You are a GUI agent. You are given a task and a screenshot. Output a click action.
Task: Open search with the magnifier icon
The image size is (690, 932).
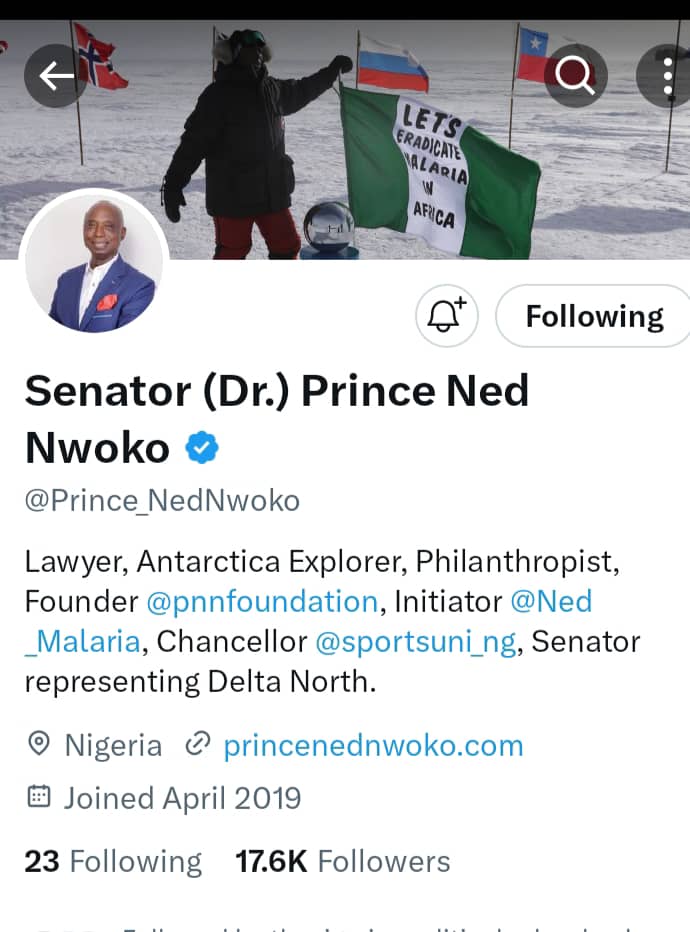[x=575, y=76]
